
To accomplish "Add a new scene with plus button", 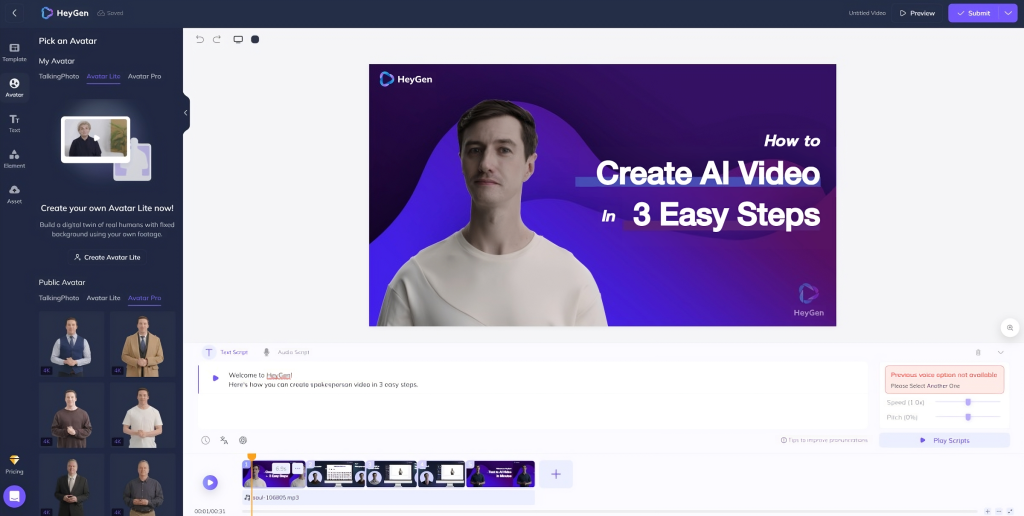I will point(556,474).
